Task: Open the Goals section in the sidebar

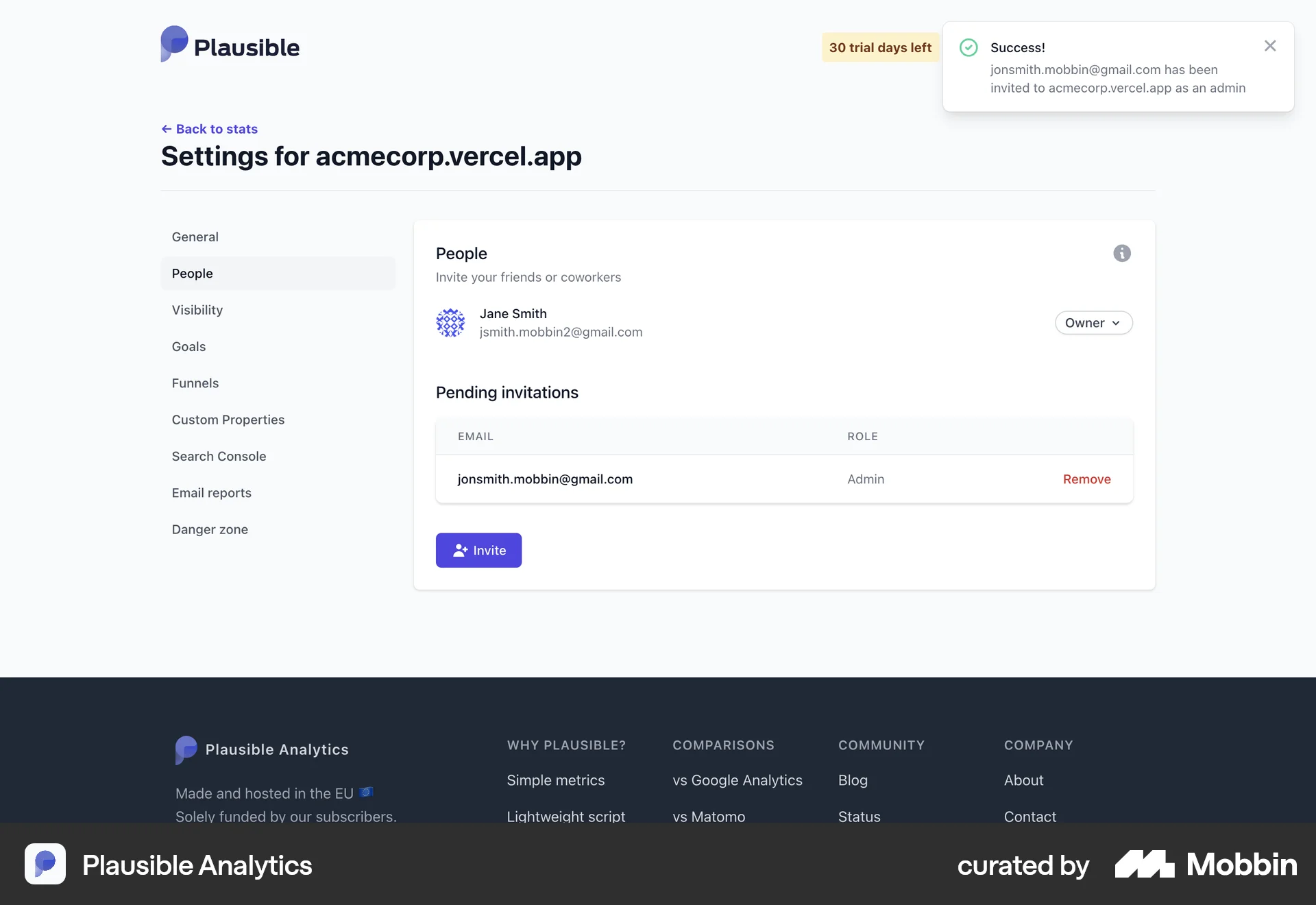Action: click(x=188, y=346)
